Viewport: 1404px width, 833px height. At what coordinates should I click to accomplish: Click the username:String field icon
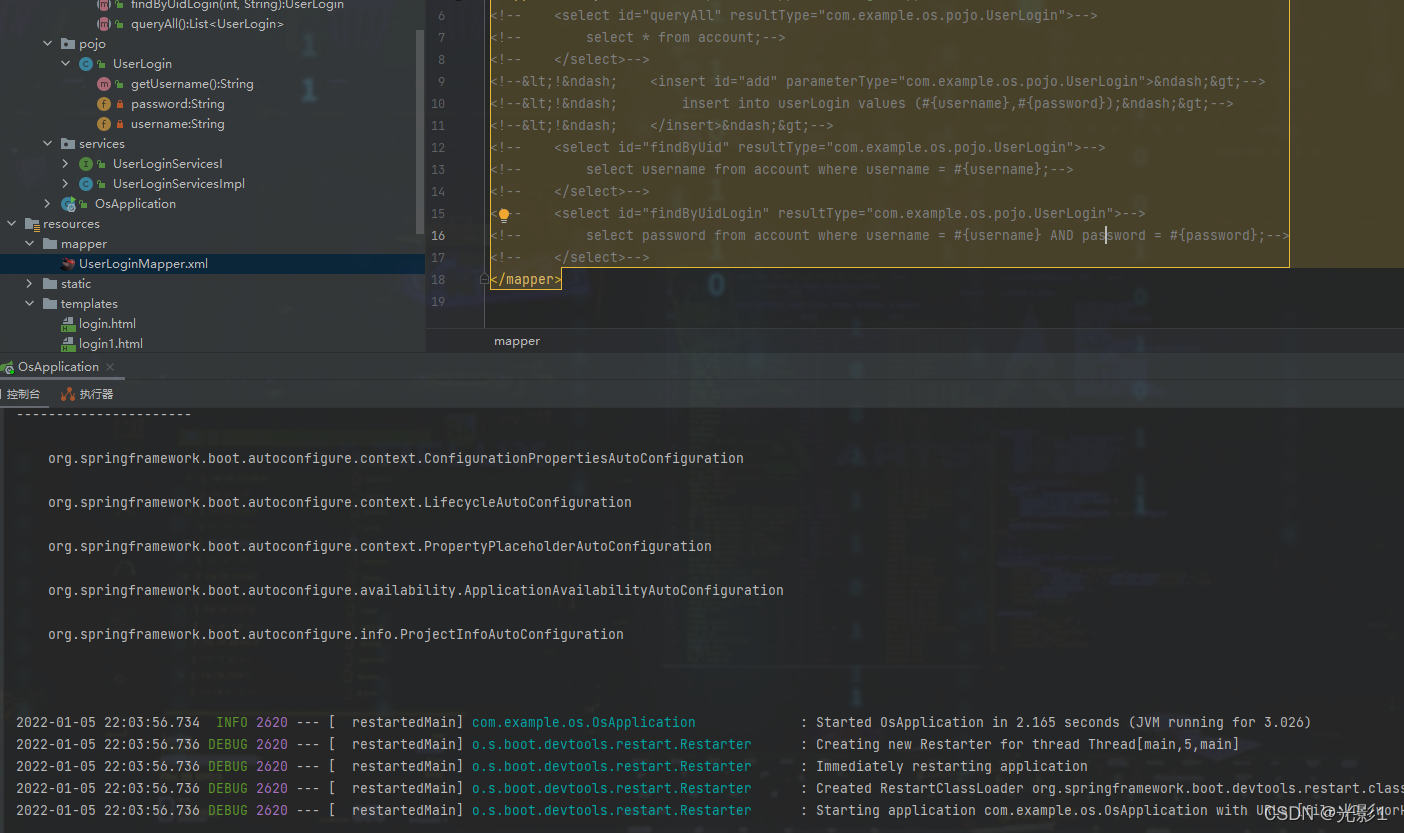[x=103, y=124]
